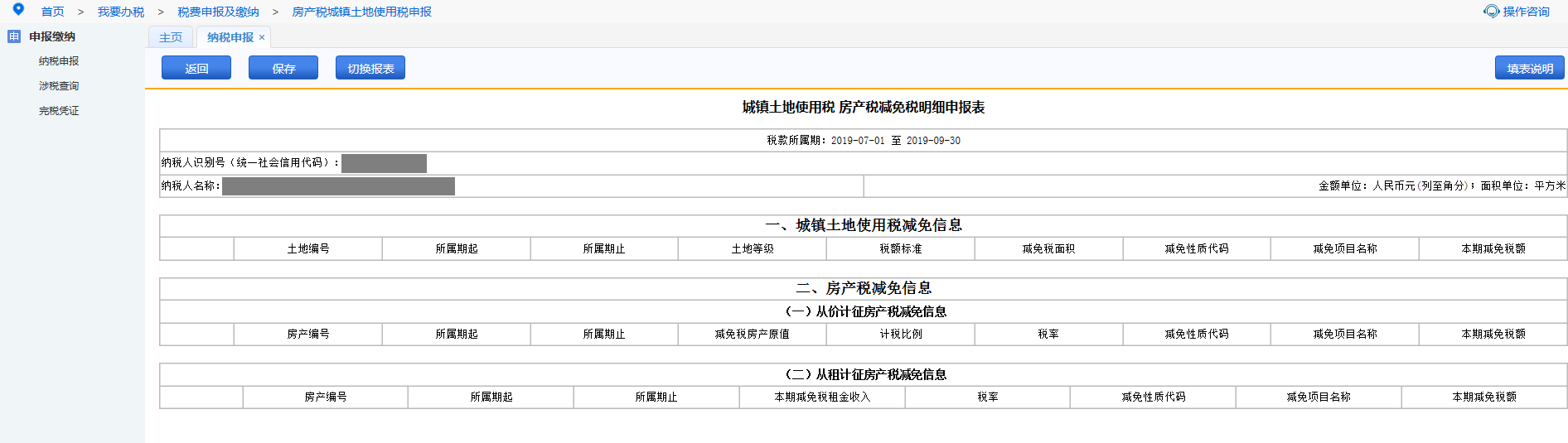
Task: Click 减免性质代码 header in 从价计征 table
Action: point(1197,334)
